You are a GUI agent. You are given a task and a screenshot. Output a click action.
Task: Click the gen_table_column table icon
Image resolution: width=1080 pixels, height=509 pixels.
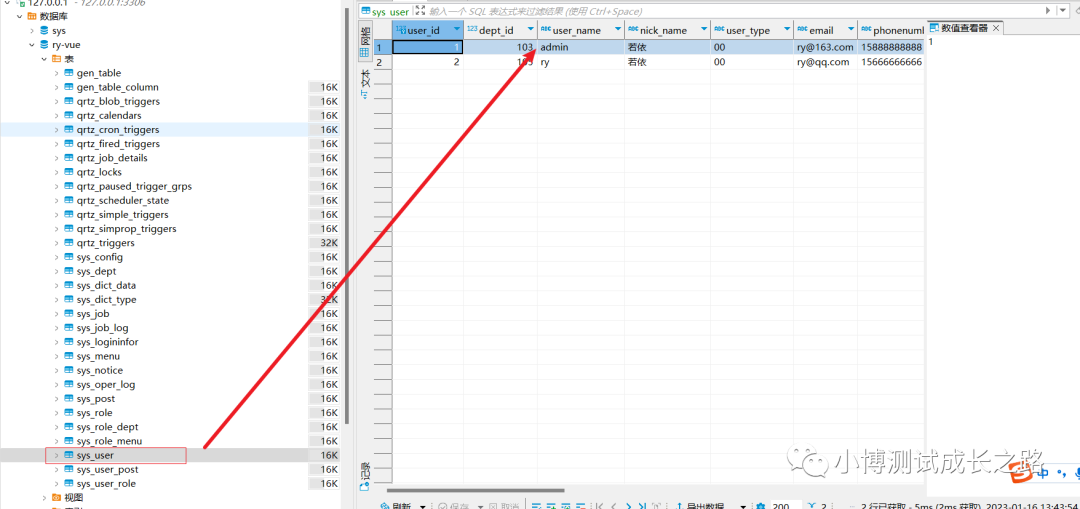(69, 87)
